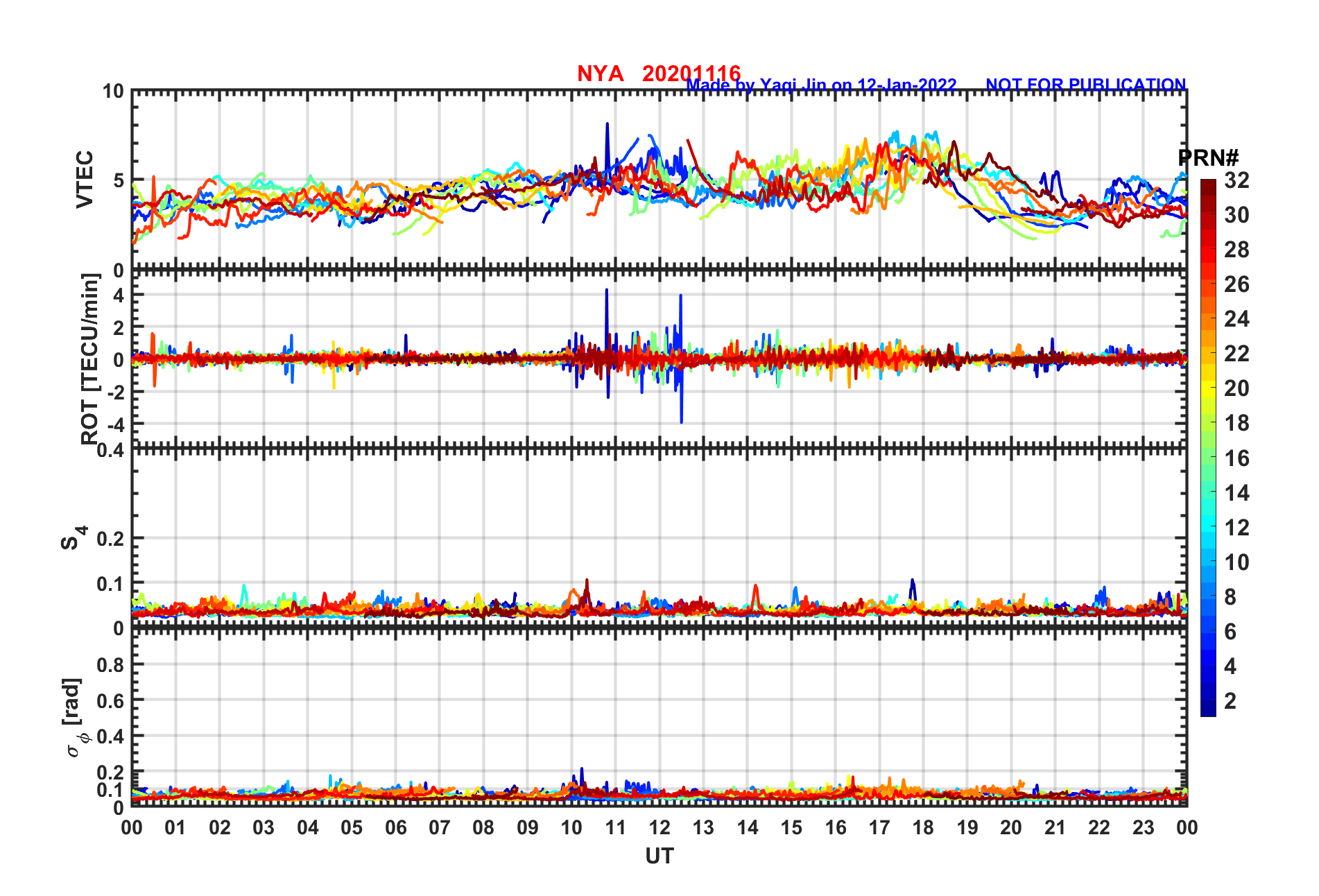Click the sigma phi tick value 0.6
The height and width of the screenshot is (896, 1319).
pos(111,701)
